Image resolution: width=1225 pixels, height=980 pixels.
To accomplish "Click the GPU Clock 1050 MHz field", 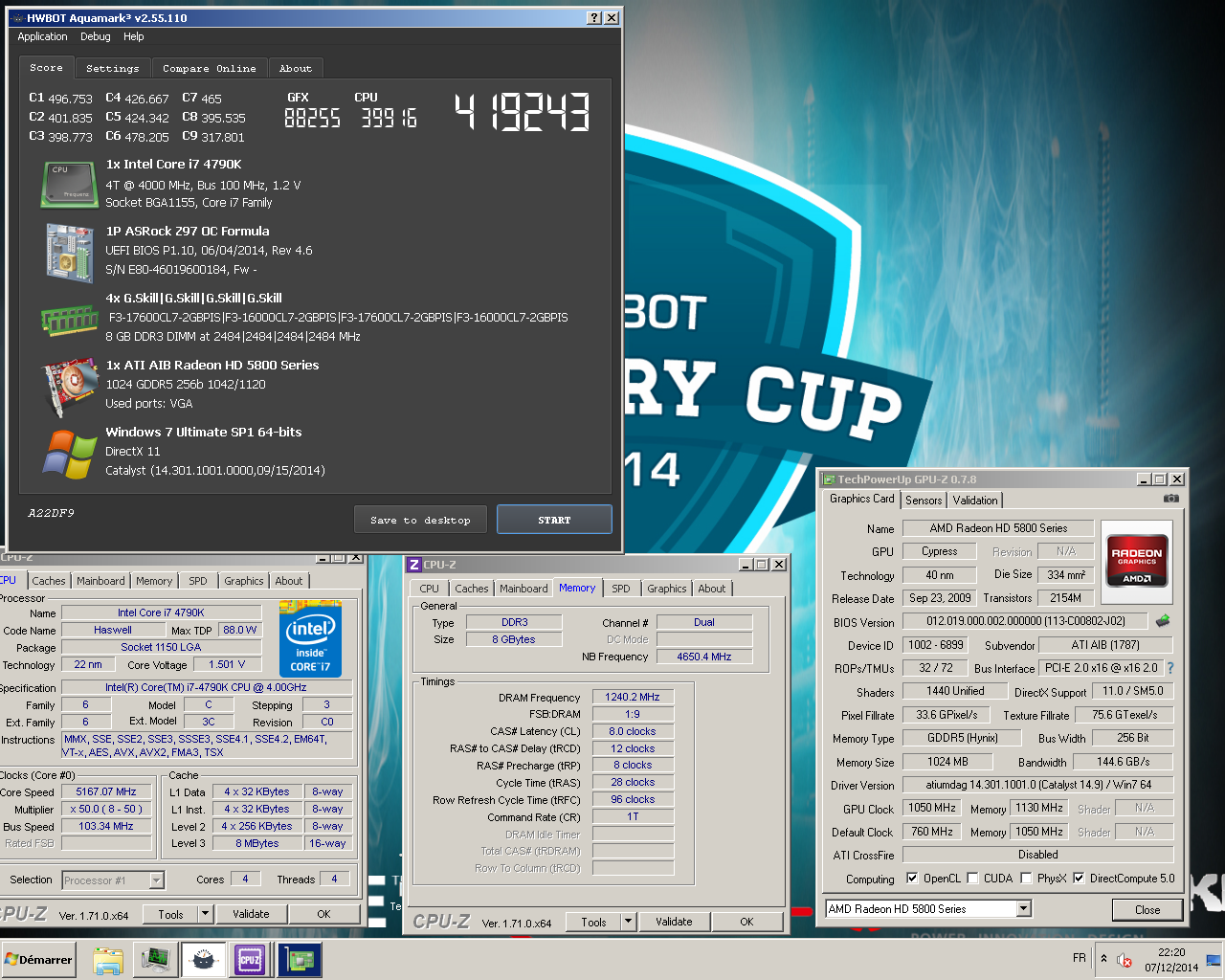I will coord(932,808).
